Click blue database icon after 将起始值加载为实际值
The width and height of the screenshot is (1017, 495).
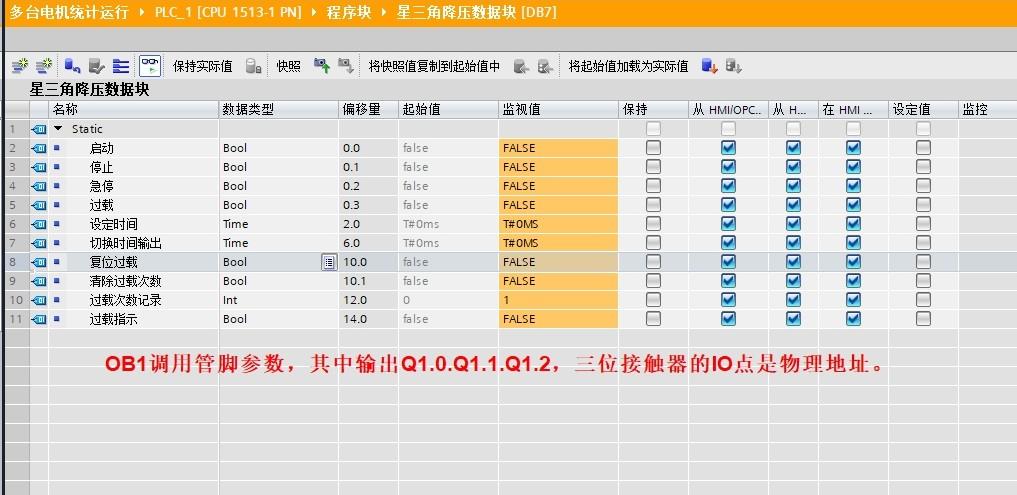[710, 66]
